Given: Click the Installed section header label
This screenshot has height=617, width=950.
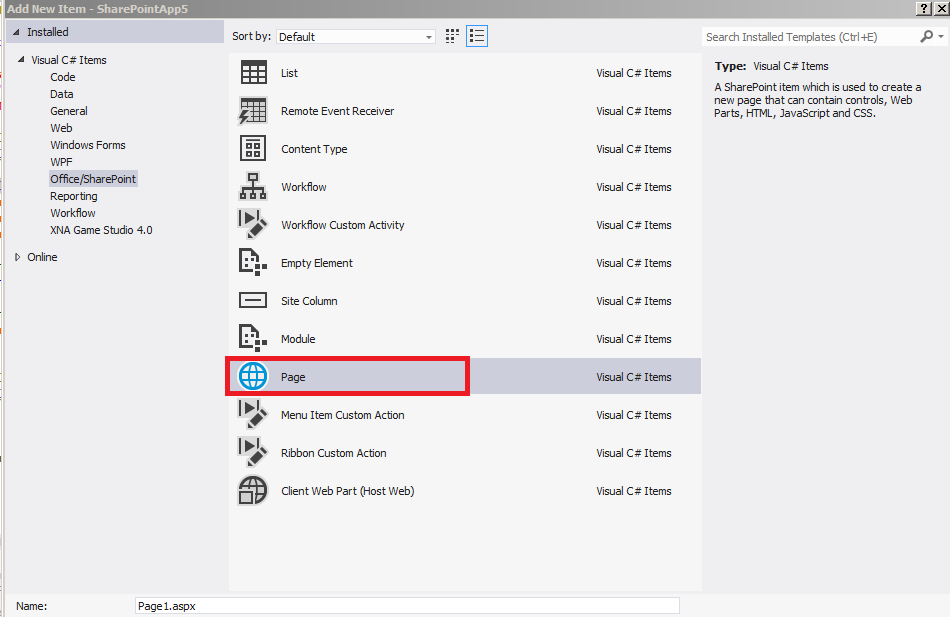Looking at the screenshot, I should tap(48, 32).
